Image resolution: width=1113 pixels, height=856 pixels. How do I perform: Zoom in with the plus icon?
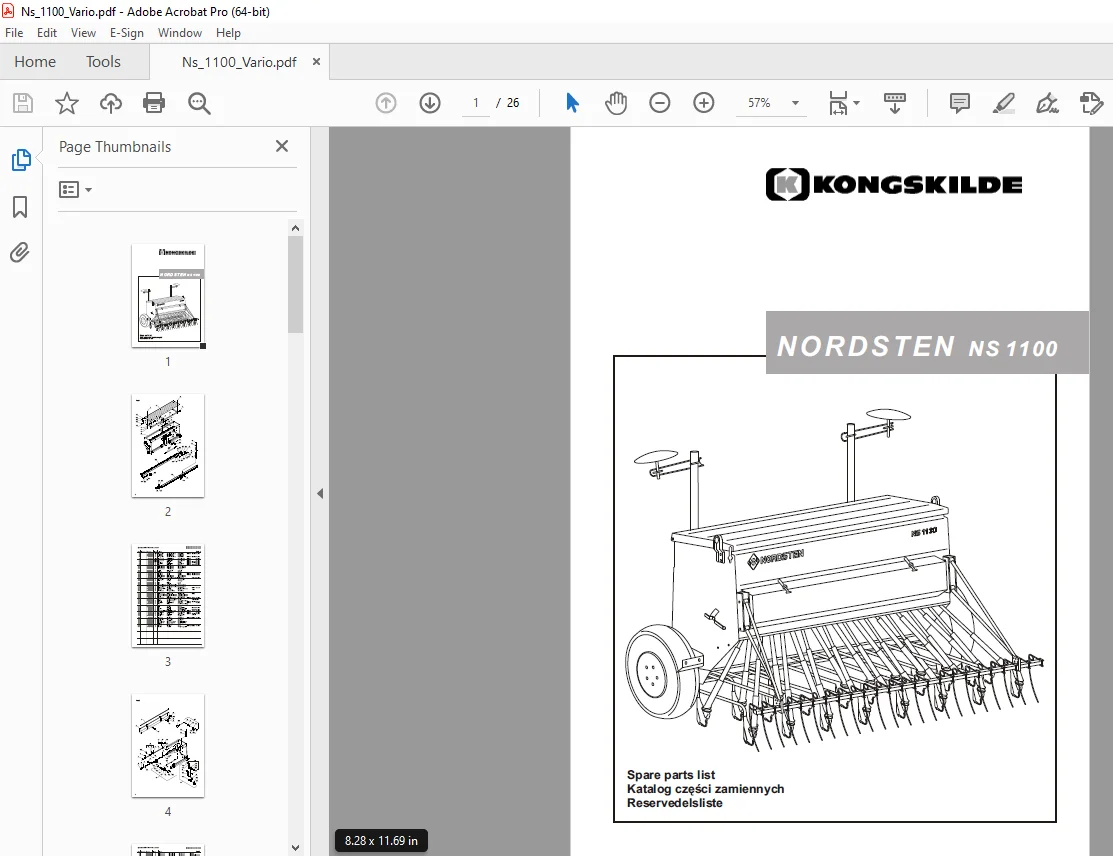click(703, 103)
